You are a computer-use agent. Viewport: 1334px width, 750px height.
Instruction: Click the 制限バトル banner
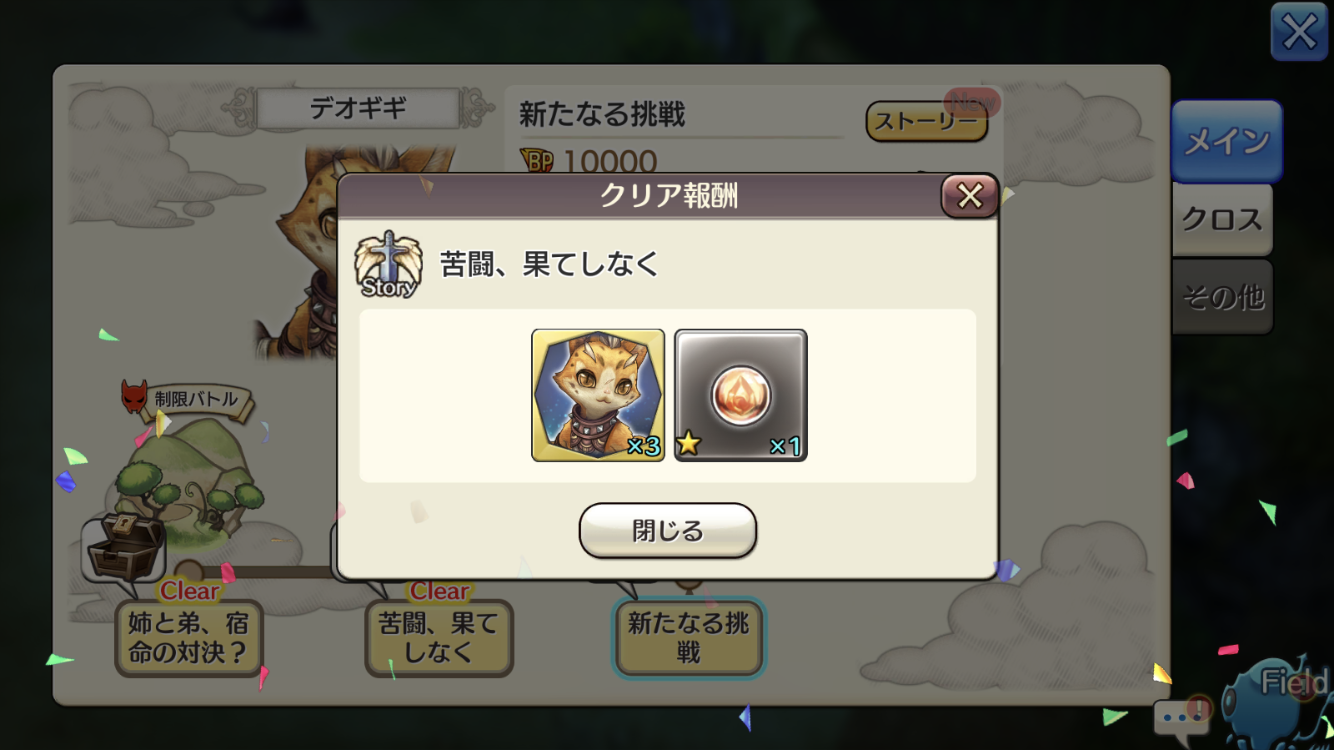click(196, 400)
